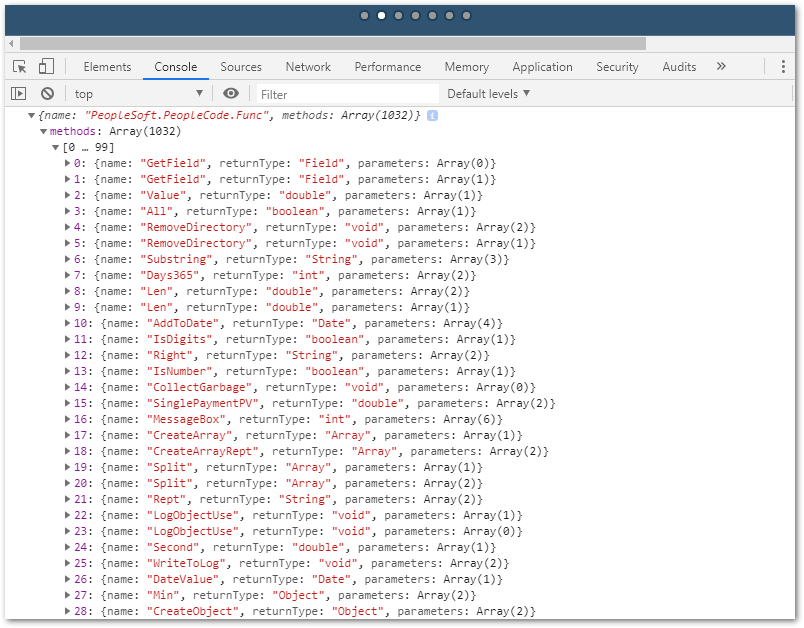The image size is (804, 628).
Task: Select the first carousel dot indicator
Action: click(x=364, y=15)
